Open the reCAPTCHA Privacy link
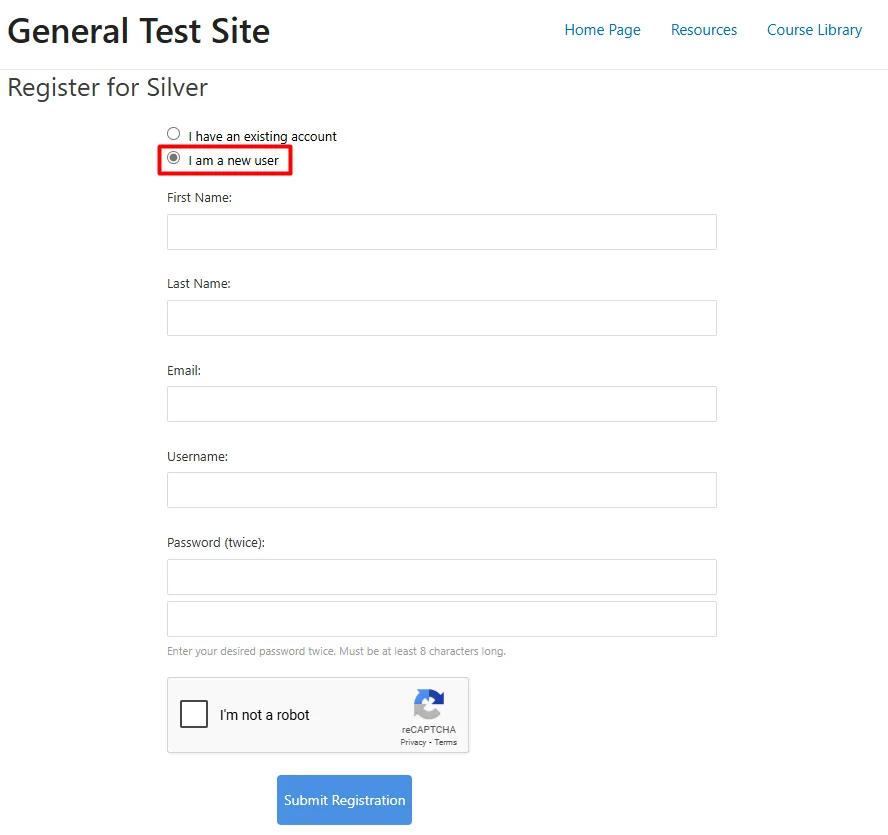Image resolution: width=888 pixels, height=835 pixels. [x=412, y=742]
